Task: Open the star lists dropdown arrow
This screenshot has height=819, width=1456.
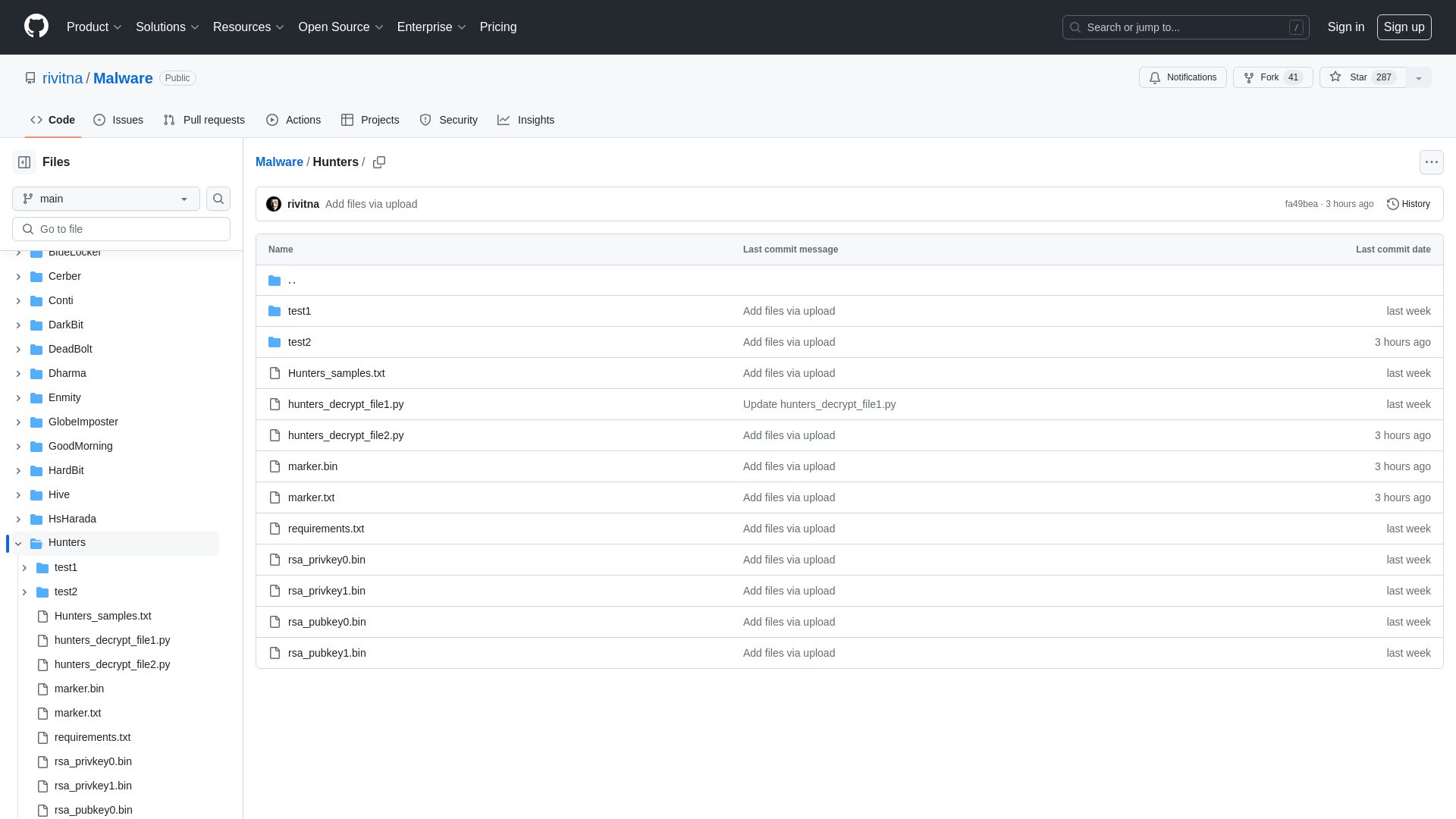Action: pos(1419,77)
